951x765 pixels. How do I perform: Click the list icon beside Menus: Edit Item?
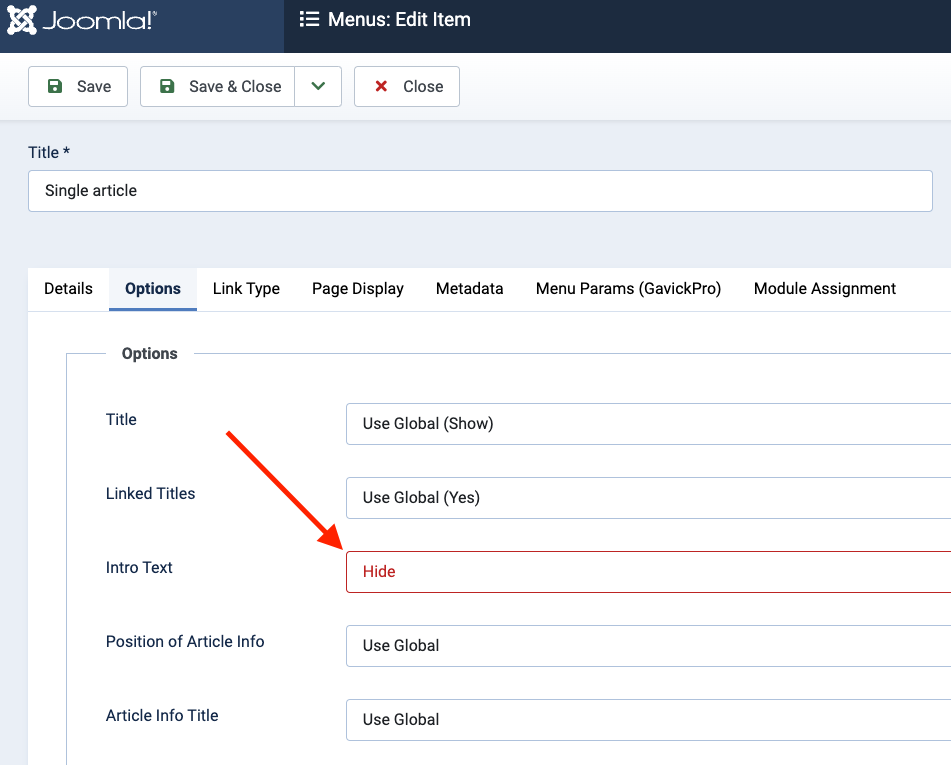tap(309, 20)
